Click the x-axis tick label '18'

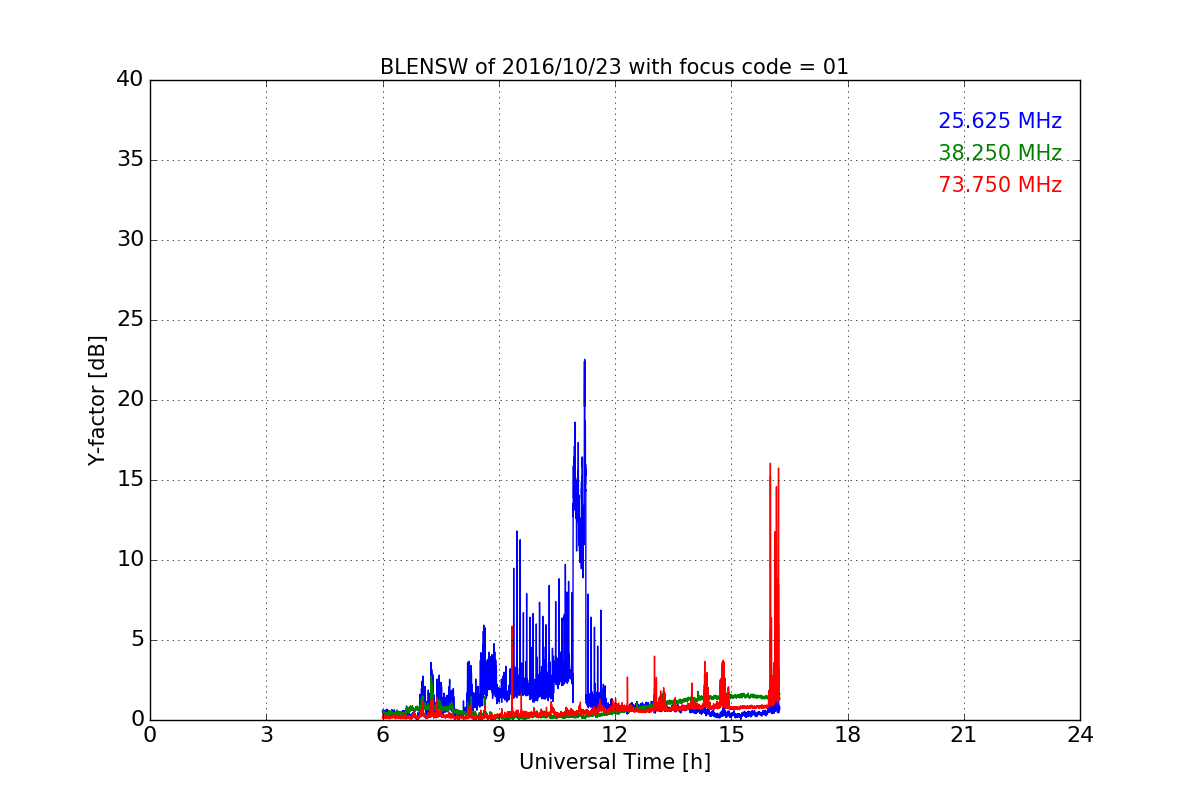pyautogui.click(x=848, y=735)
